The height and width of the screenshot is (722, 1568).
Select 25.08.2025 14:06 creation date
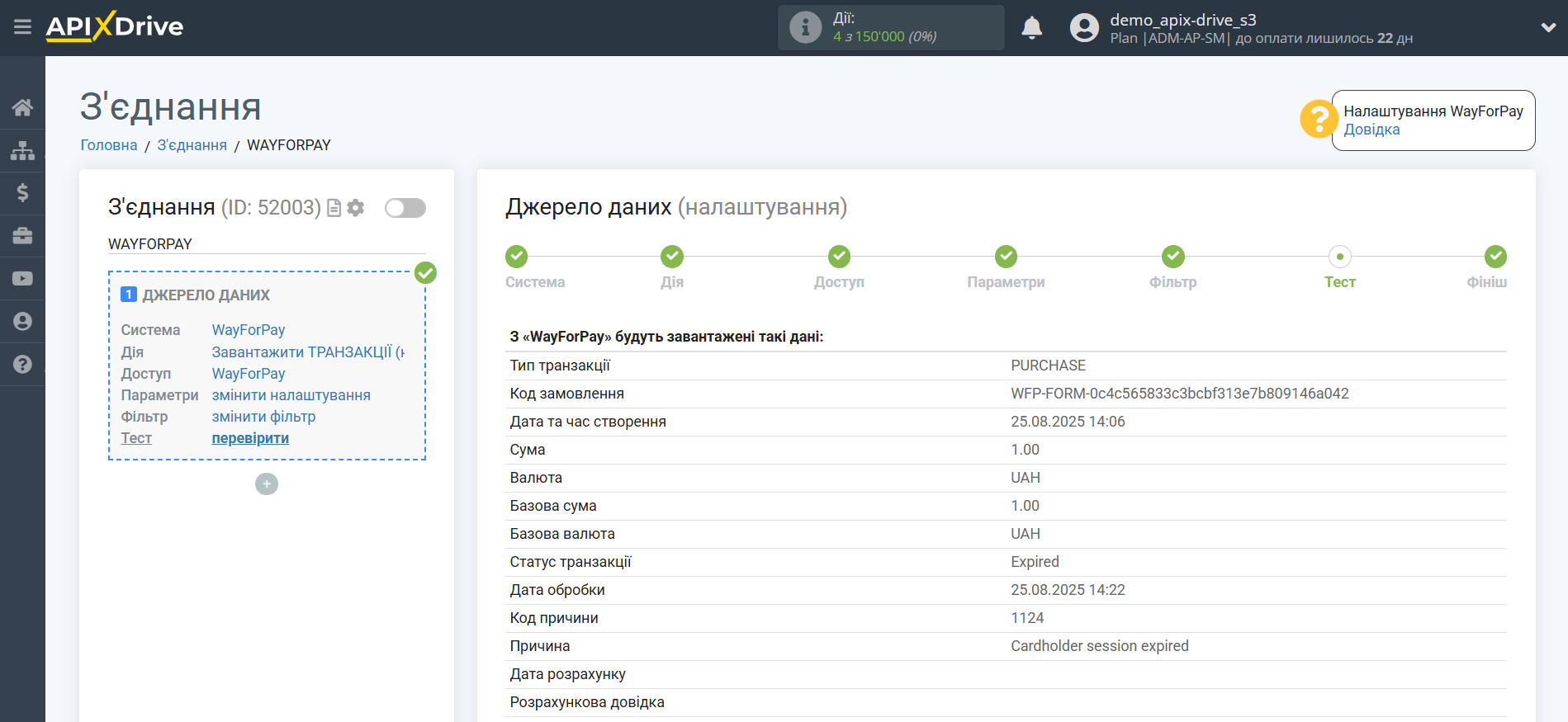click(1068, 422)
